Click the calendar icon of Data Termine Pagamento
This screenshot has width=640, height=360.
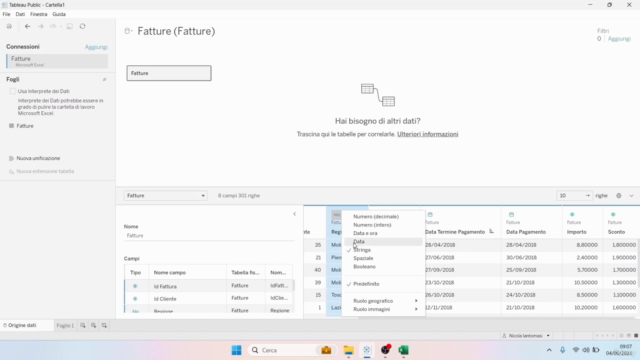point(430,214)
